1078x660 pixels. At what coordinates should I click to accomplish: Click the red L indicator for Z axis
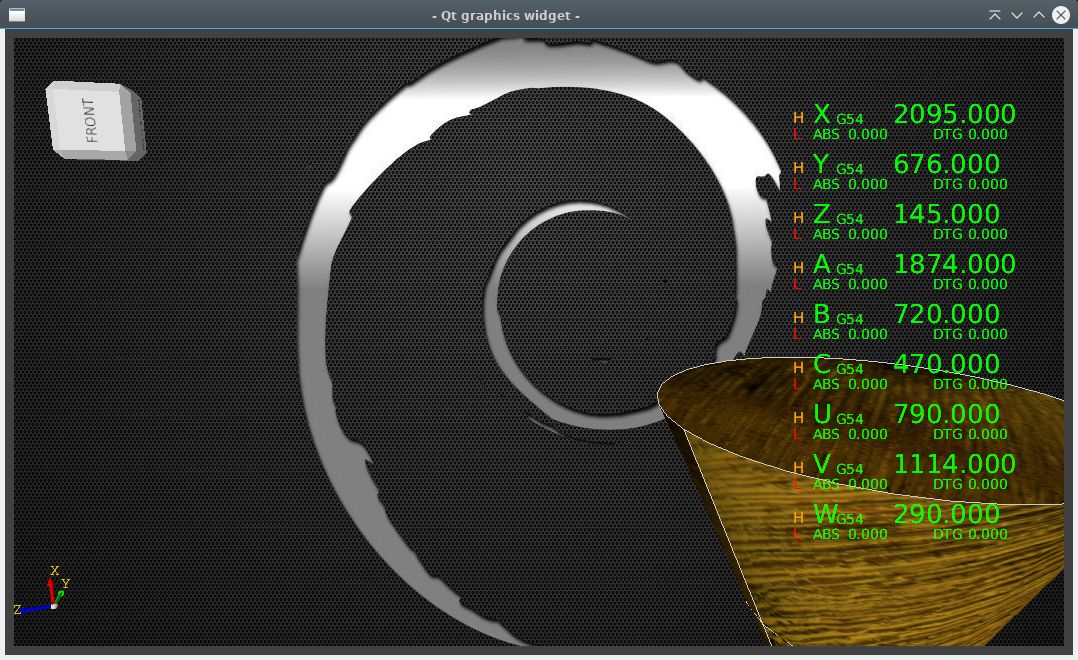point(797,234)
